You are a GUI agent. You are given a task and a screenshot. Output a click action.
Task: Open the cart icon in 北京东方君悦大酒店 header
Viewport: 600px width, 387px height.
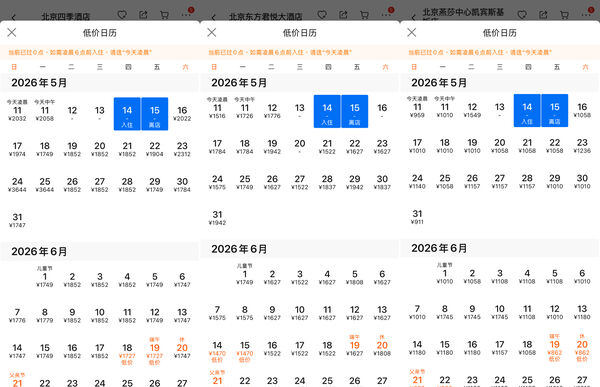coord(364,15)
